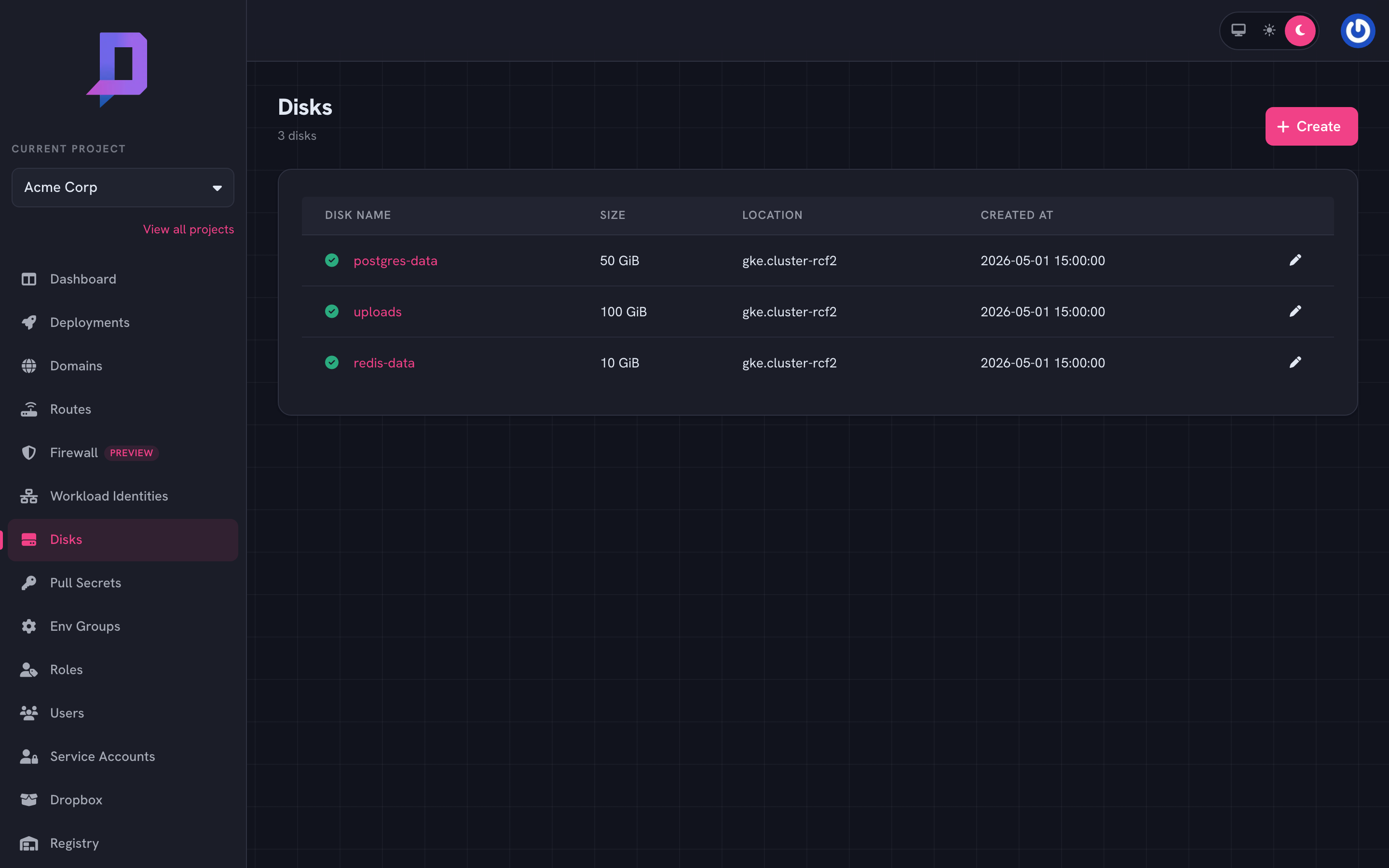The image size is (1389, 868).
Task: Open Env Groups menu item
Action: (123, 626)
